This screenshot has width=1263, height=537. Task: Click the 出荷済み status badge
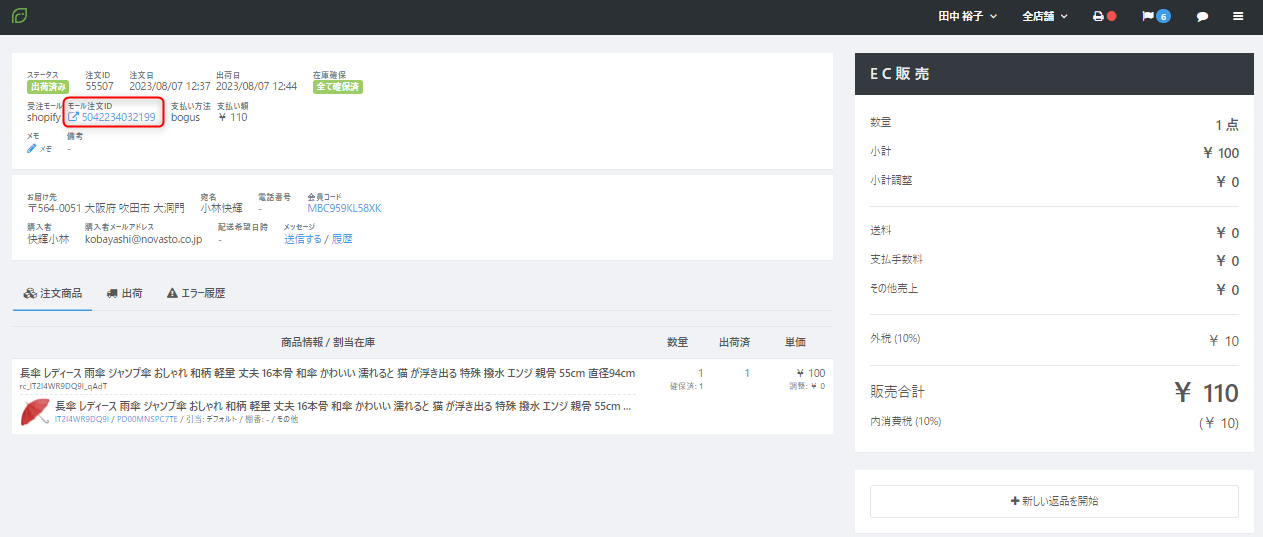[47, 87]
